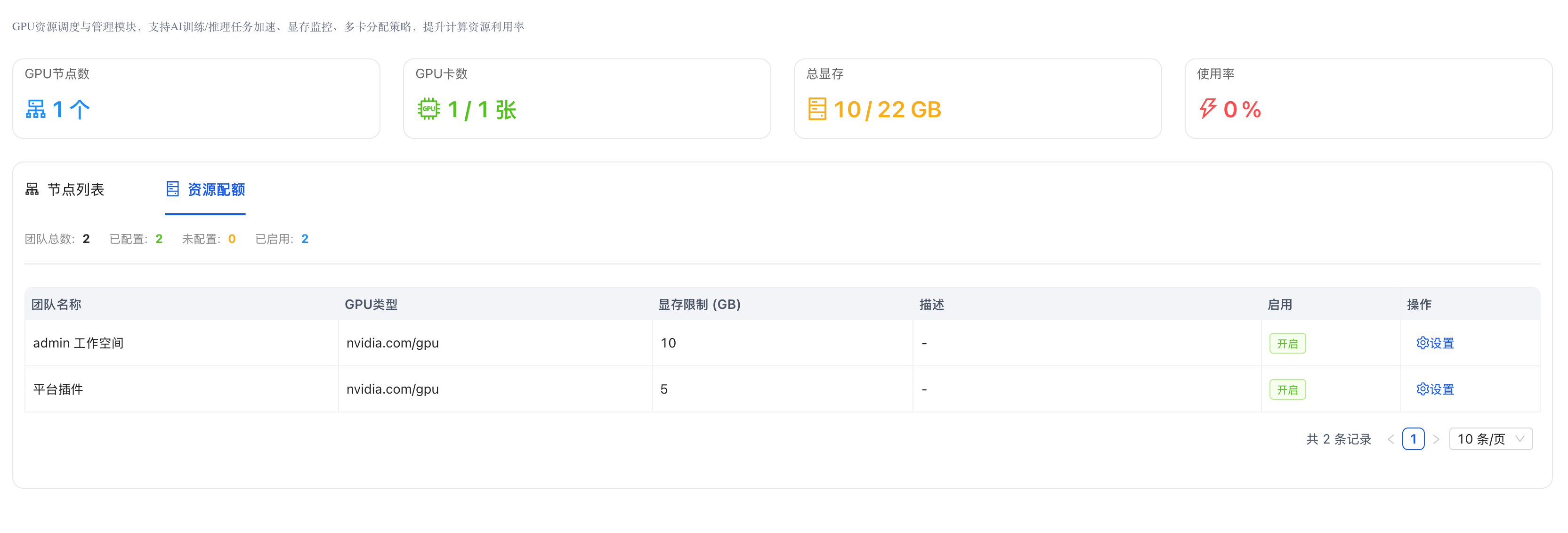Toggle the 开启 status for admin 工作空间
The width and height of the screenshot is (1568, 533).
(x=1287, y=344)
